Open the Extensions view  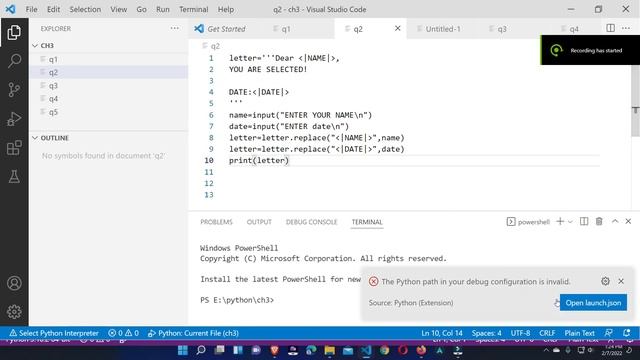(14, 148)
